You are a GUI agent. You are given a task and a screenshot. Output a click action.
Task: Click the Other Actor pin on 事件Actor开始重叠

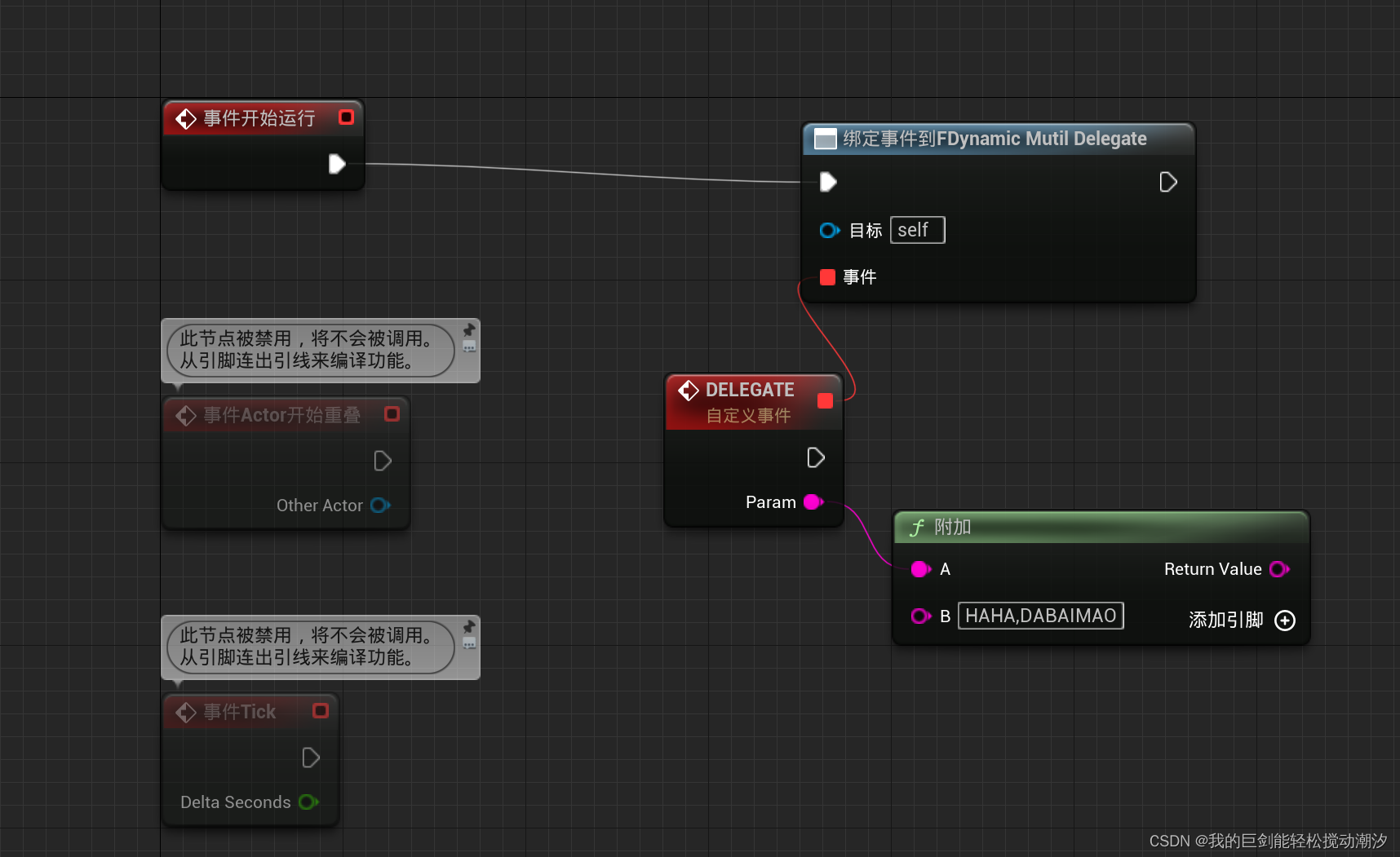pyautogui.click(x=379, y=506)
